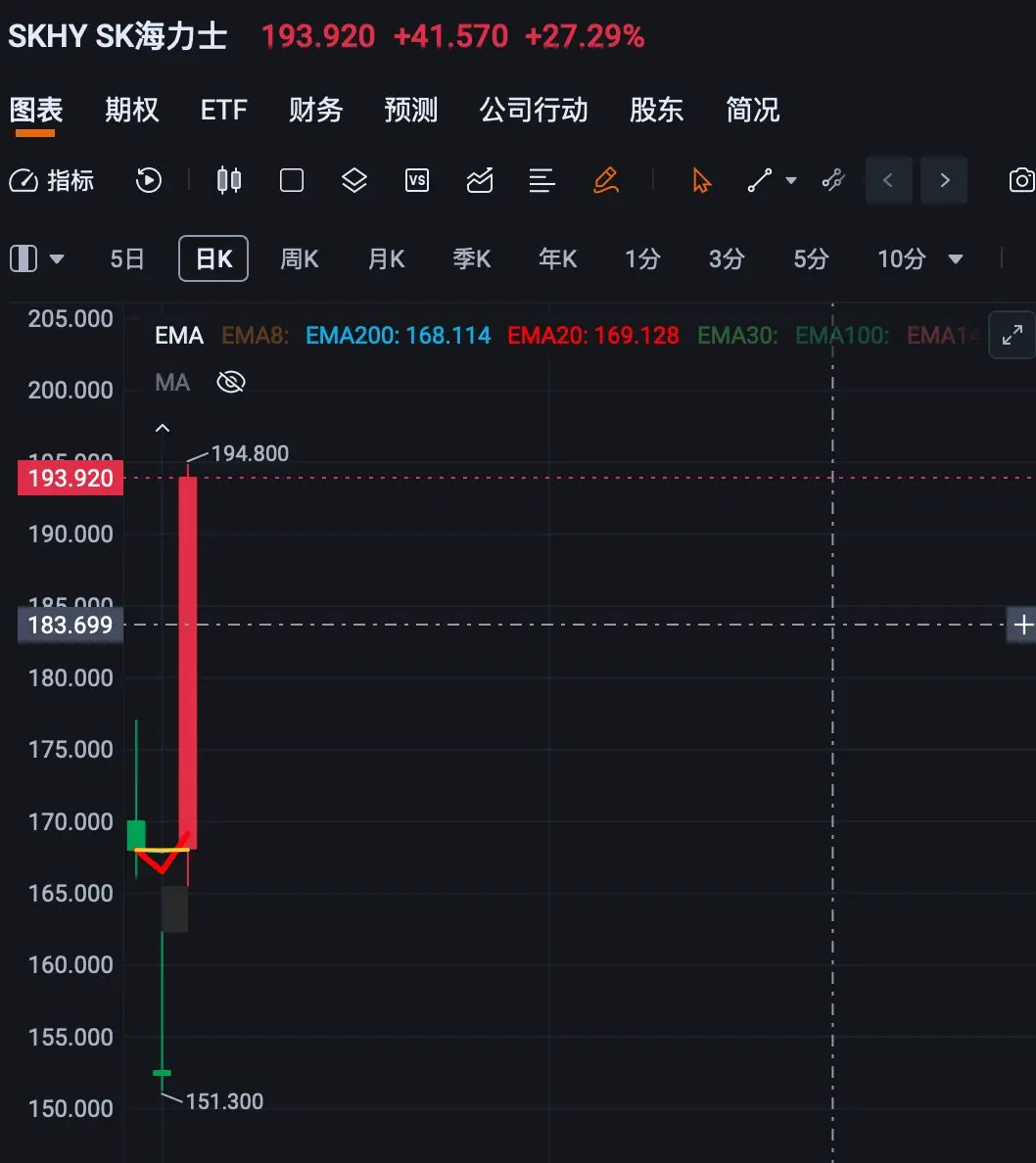This screenshot has height=1163, width=1036.
Task: Expand chart to fullscreen icon
Action: (x=1012, y=335)
